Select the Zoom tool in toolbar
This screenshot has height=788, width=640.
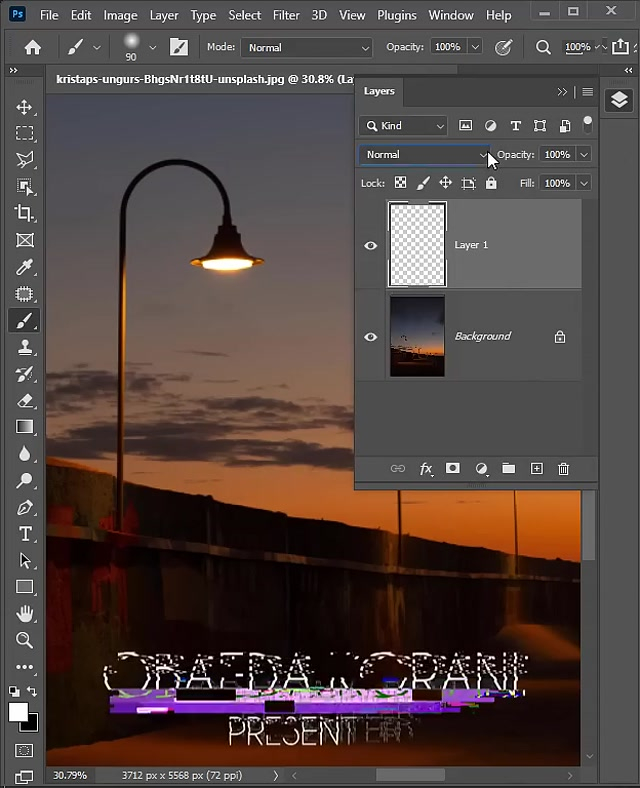25,640
